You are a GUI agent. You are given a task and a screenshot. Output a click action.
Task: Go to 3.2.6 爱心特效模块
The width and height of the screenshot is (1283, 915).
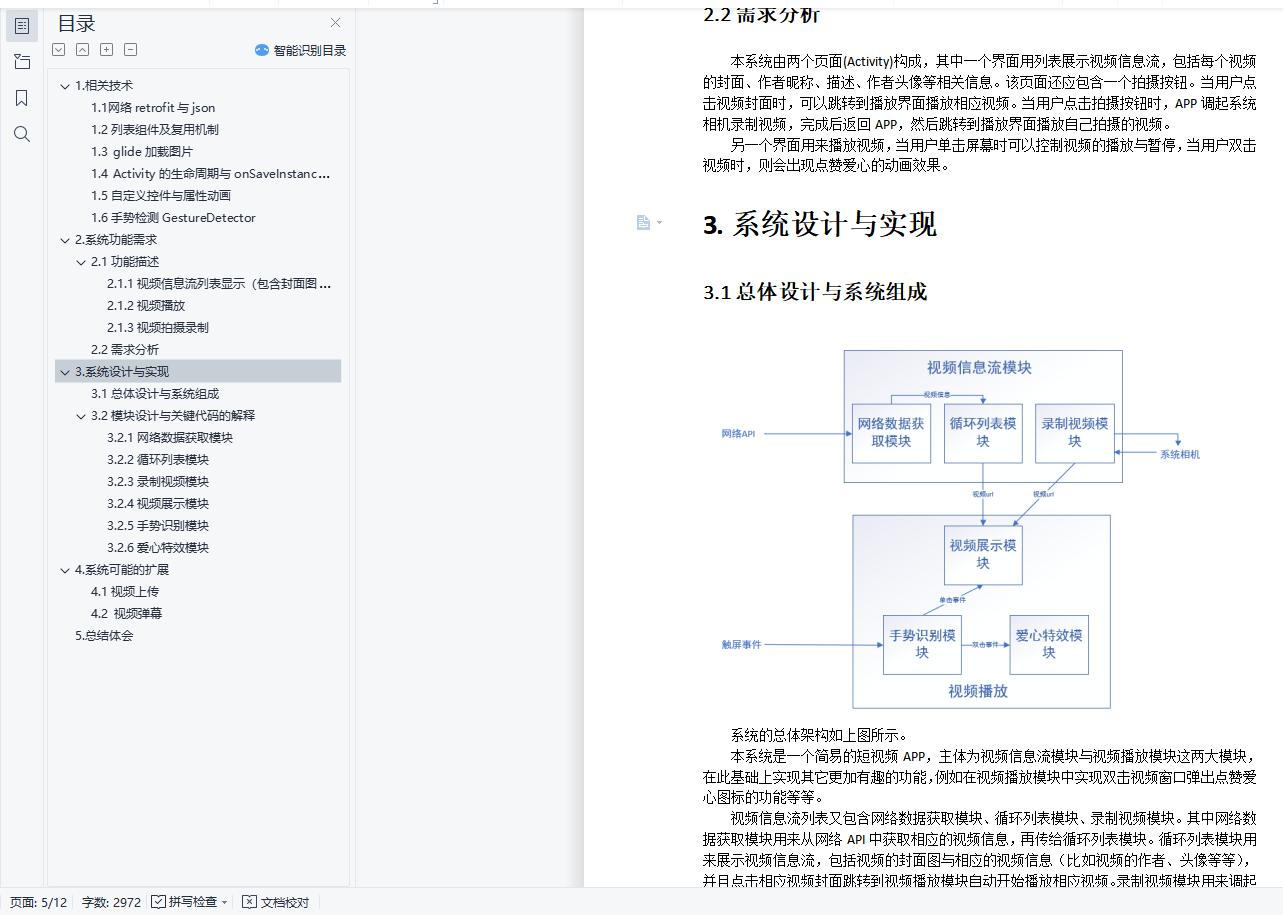point(158,548)
